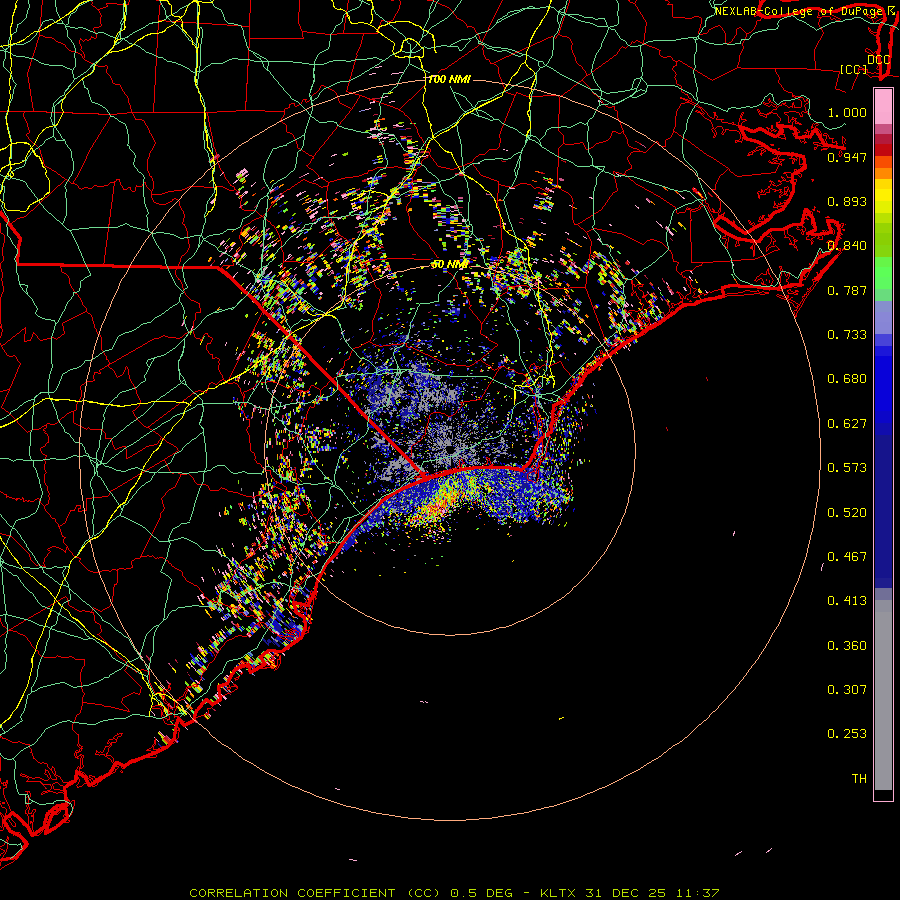Select the 0.627 scale value
900x900 pixels.
[847, 424]
